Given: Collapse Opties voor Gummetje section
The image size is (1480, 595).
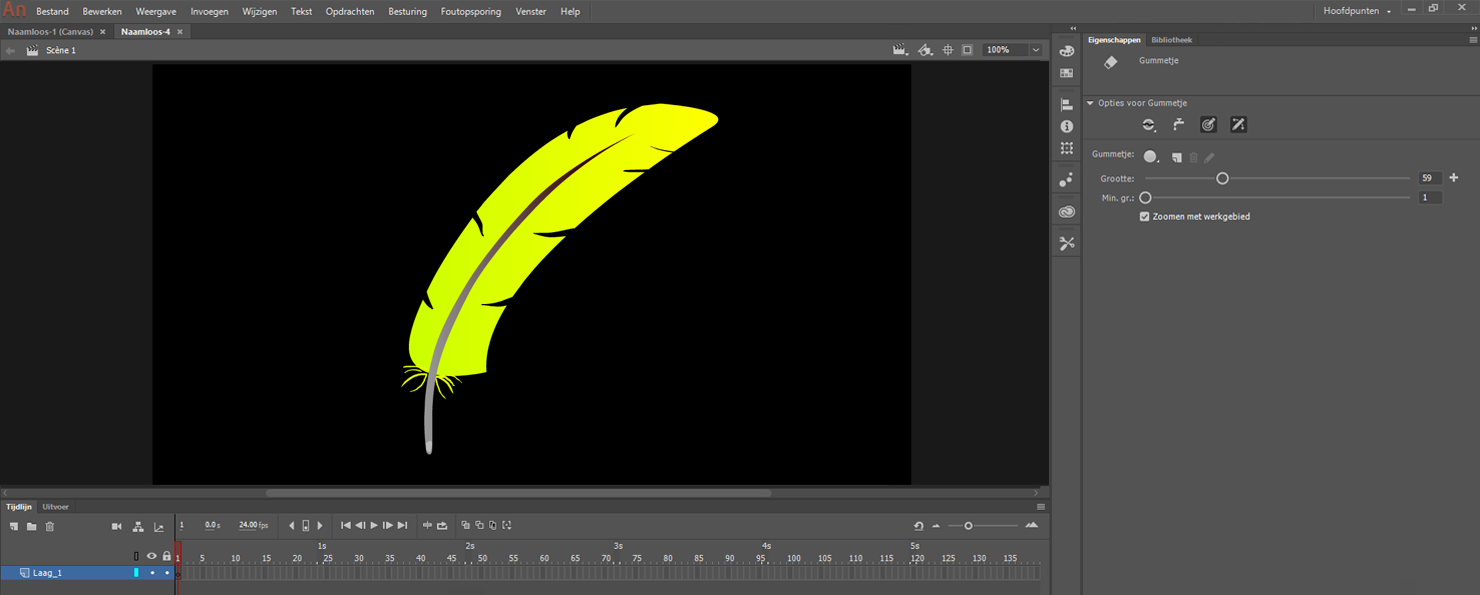Looking at the screenshot, I should coord(1090,103).
